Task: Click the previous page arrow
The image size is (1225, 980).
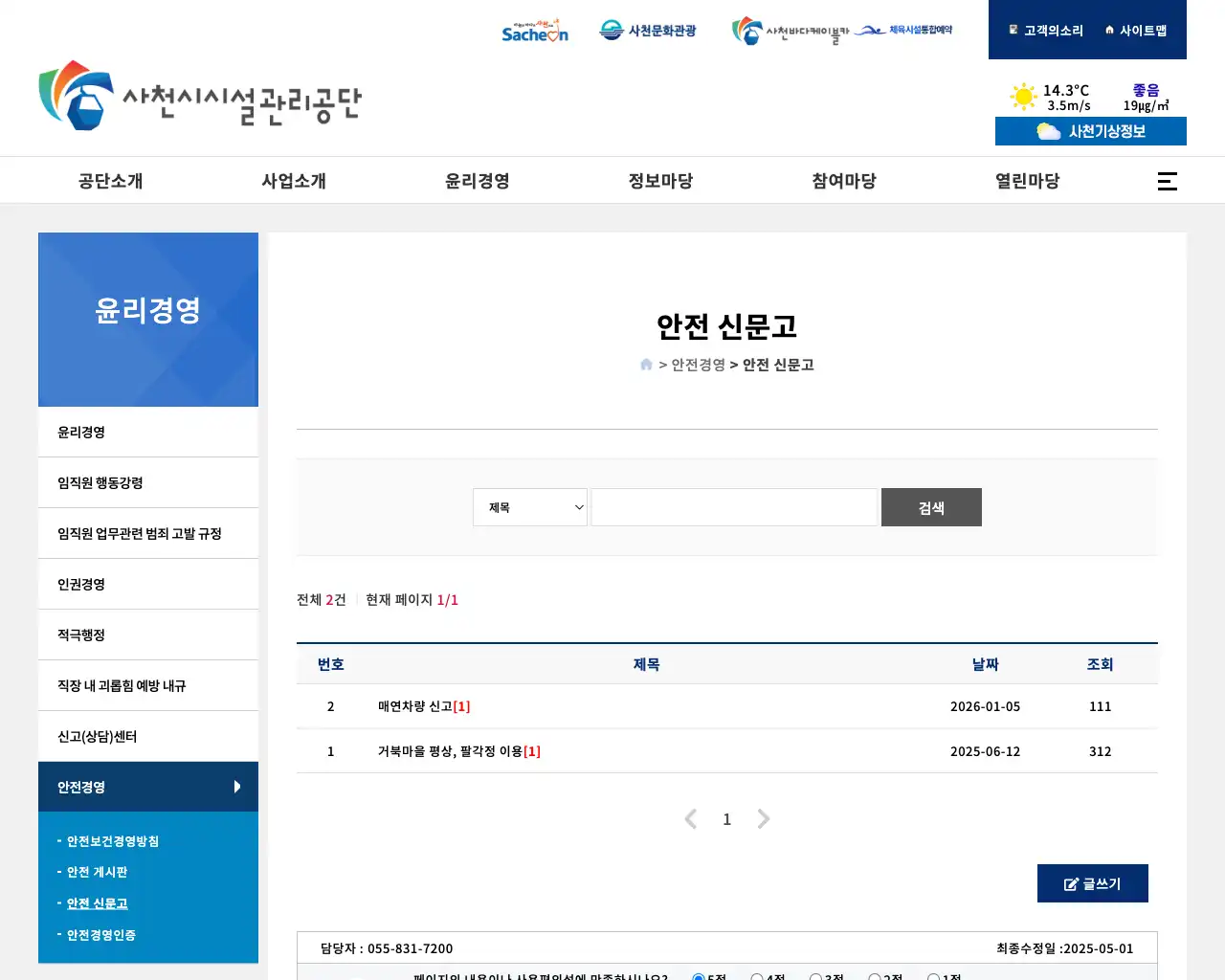Action: pos(690,819)
